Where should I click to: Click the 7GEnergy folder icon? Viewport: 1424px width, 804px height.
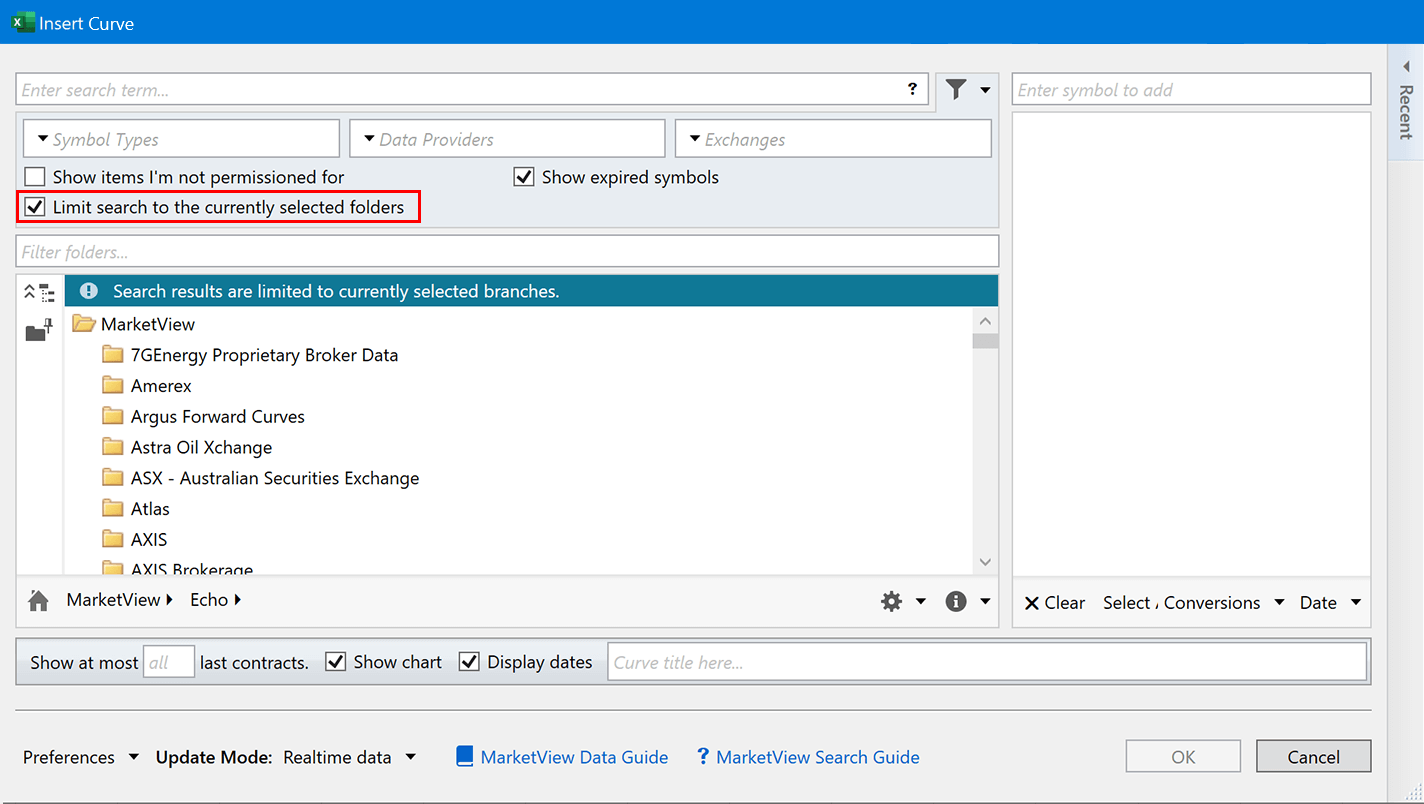(x=113, y=355)
